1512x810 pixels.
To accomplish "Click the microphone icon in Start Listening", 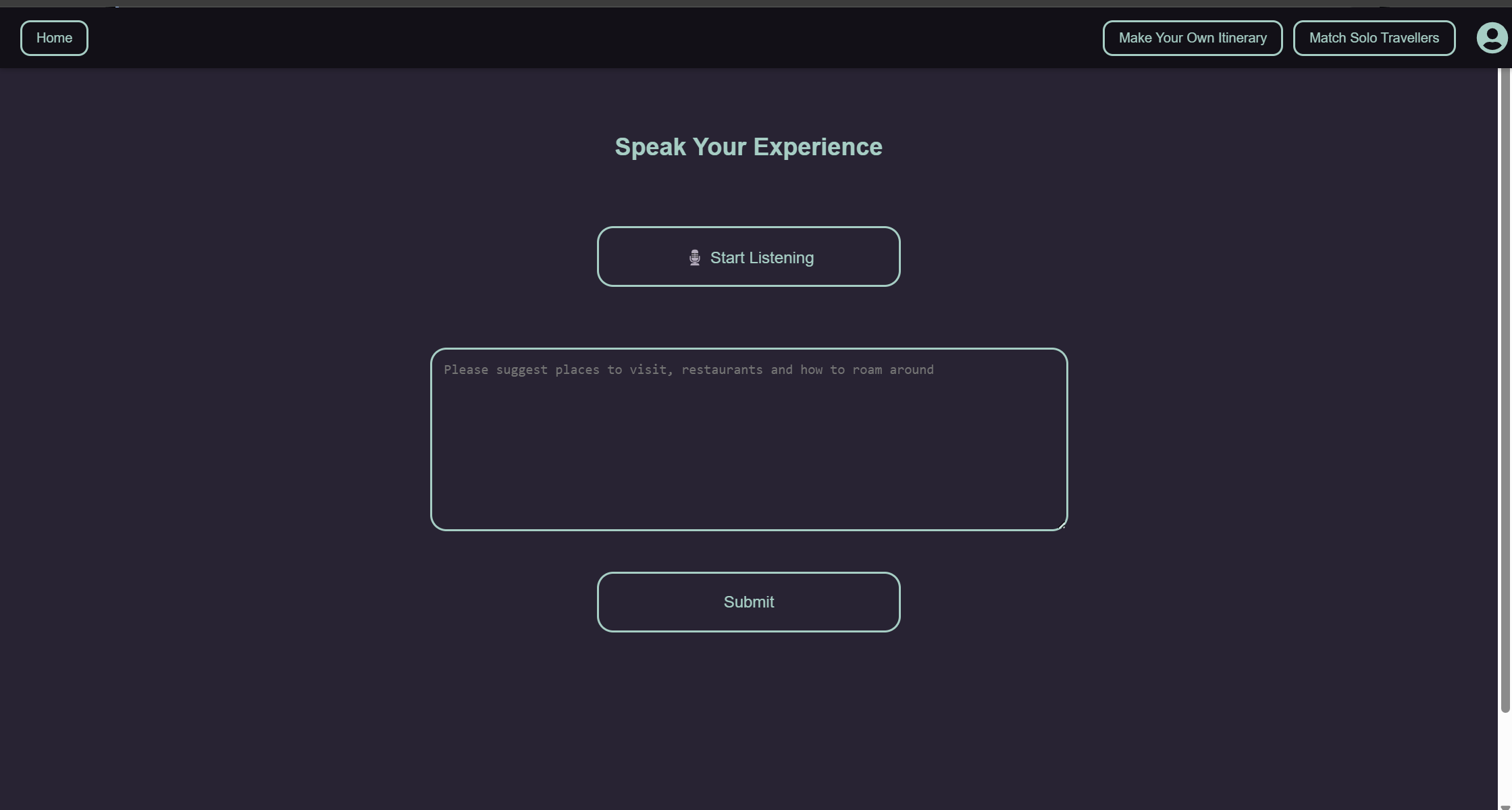I will tap(694, 258).
